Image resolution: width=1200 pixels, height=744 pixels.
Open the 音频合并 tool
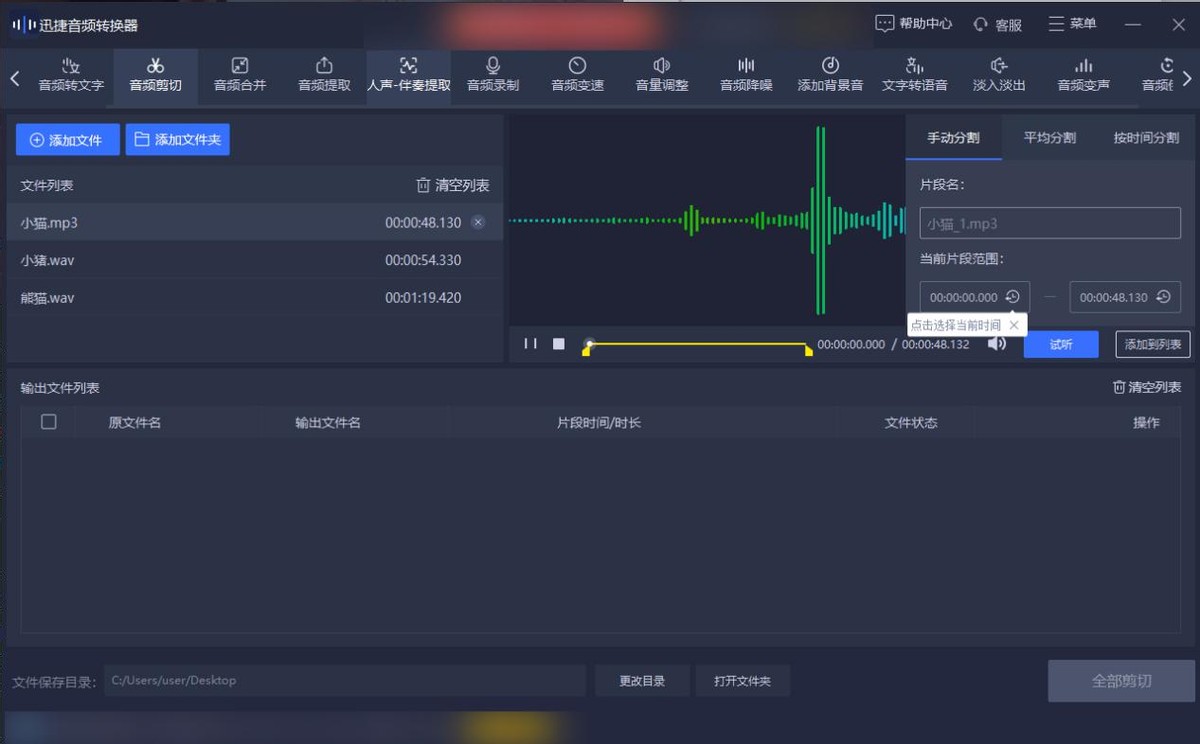[238, 77]
